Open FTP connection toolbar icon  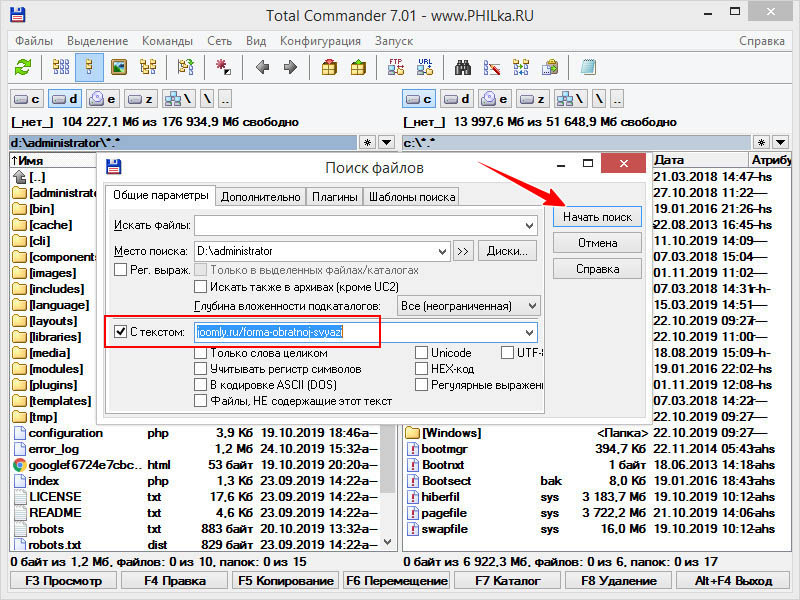(x=396, y=67)
